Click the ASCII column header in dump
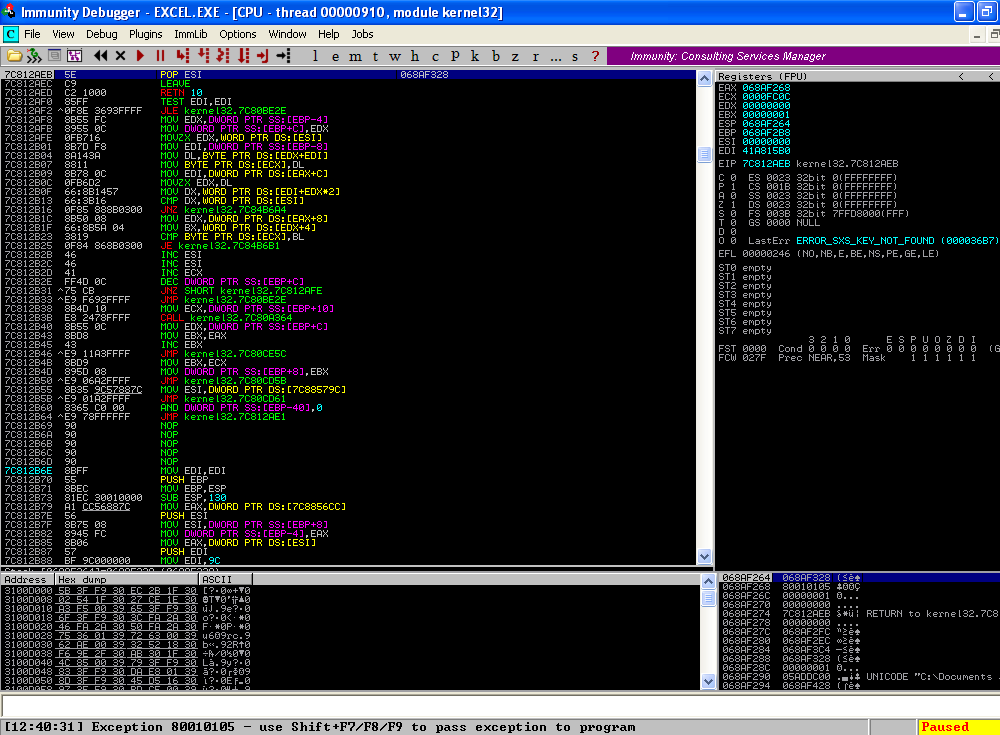 [x=226, y=579]
